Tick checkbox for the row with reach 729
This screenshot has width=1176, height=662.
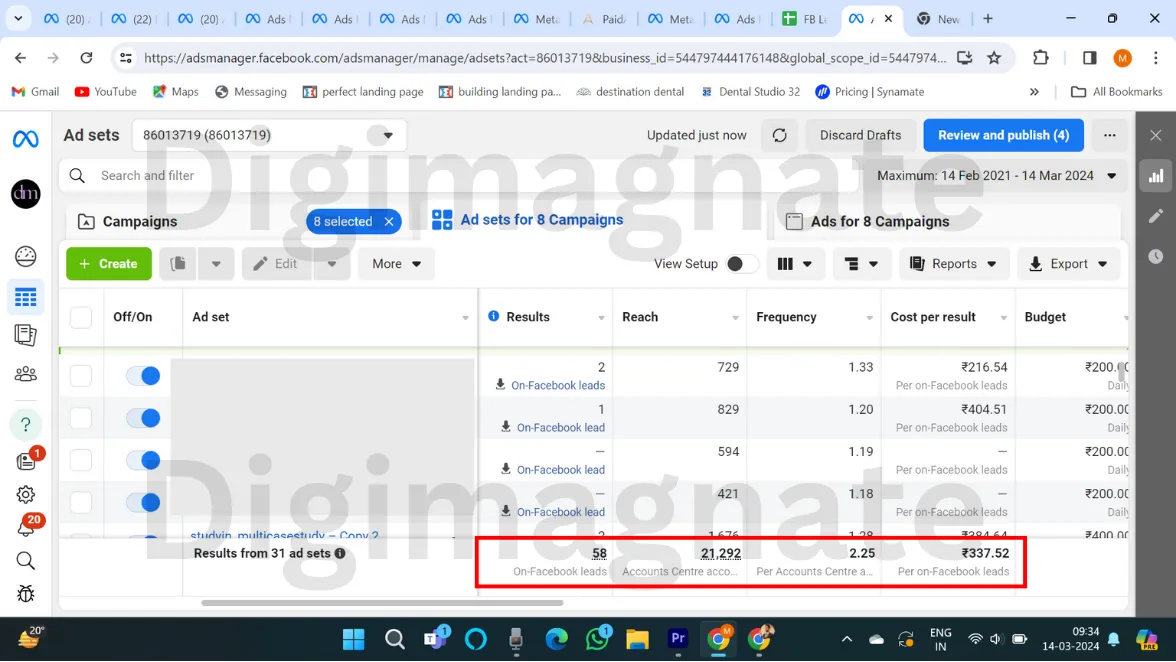pos(81,376)
